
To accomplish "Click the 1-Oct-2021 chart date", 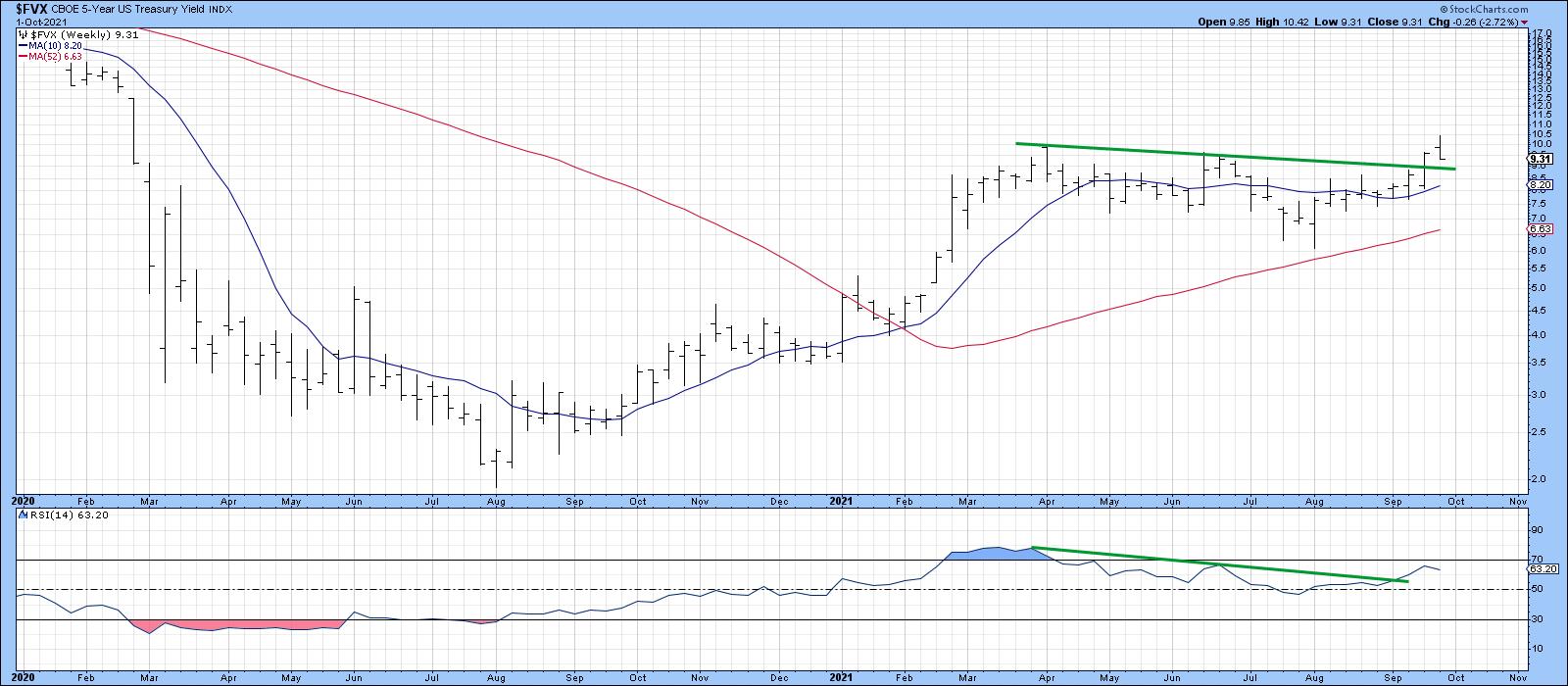I will tap(29, 22).
